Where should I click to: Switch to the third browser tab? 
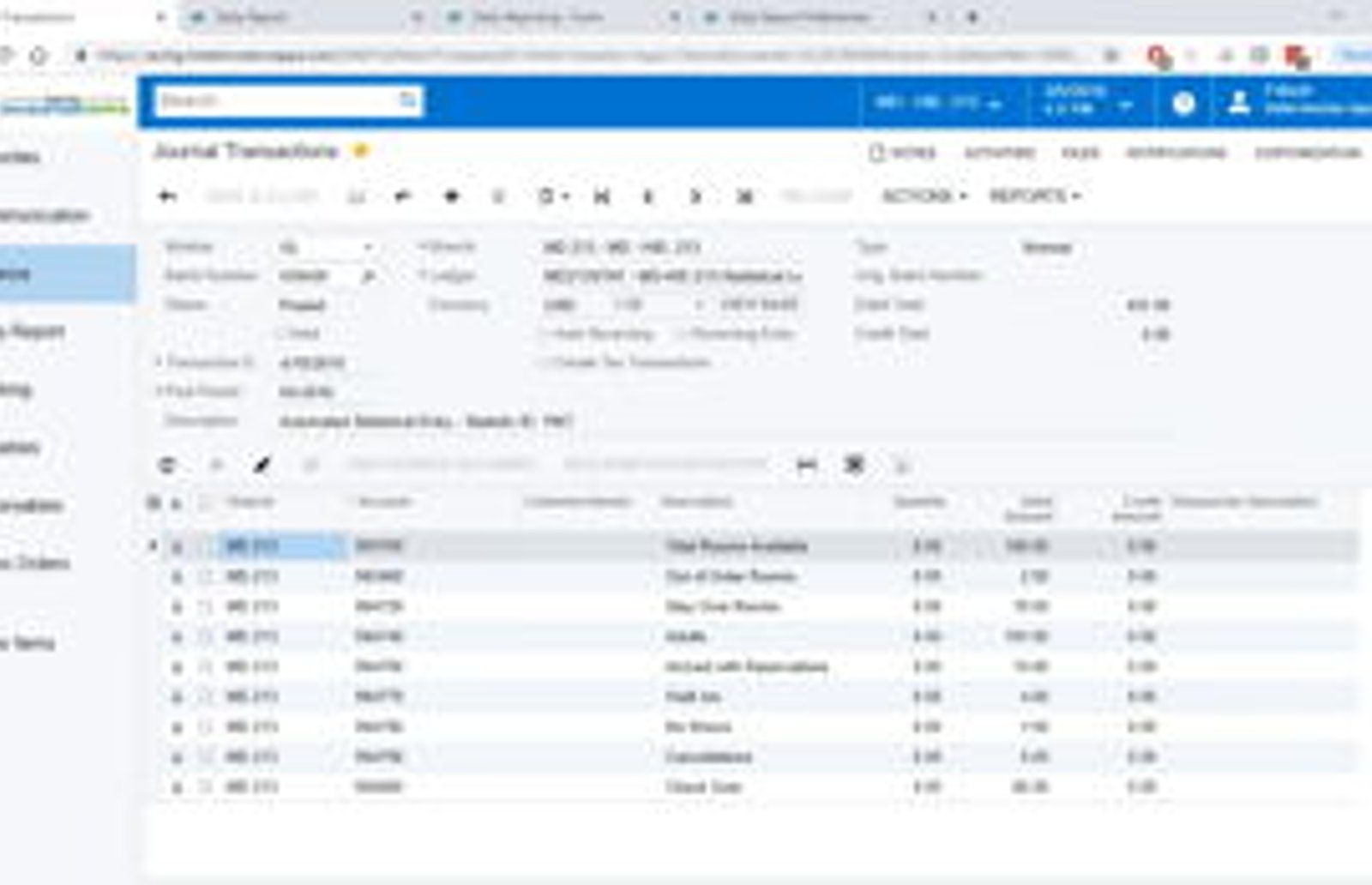(x=563, y=17)
